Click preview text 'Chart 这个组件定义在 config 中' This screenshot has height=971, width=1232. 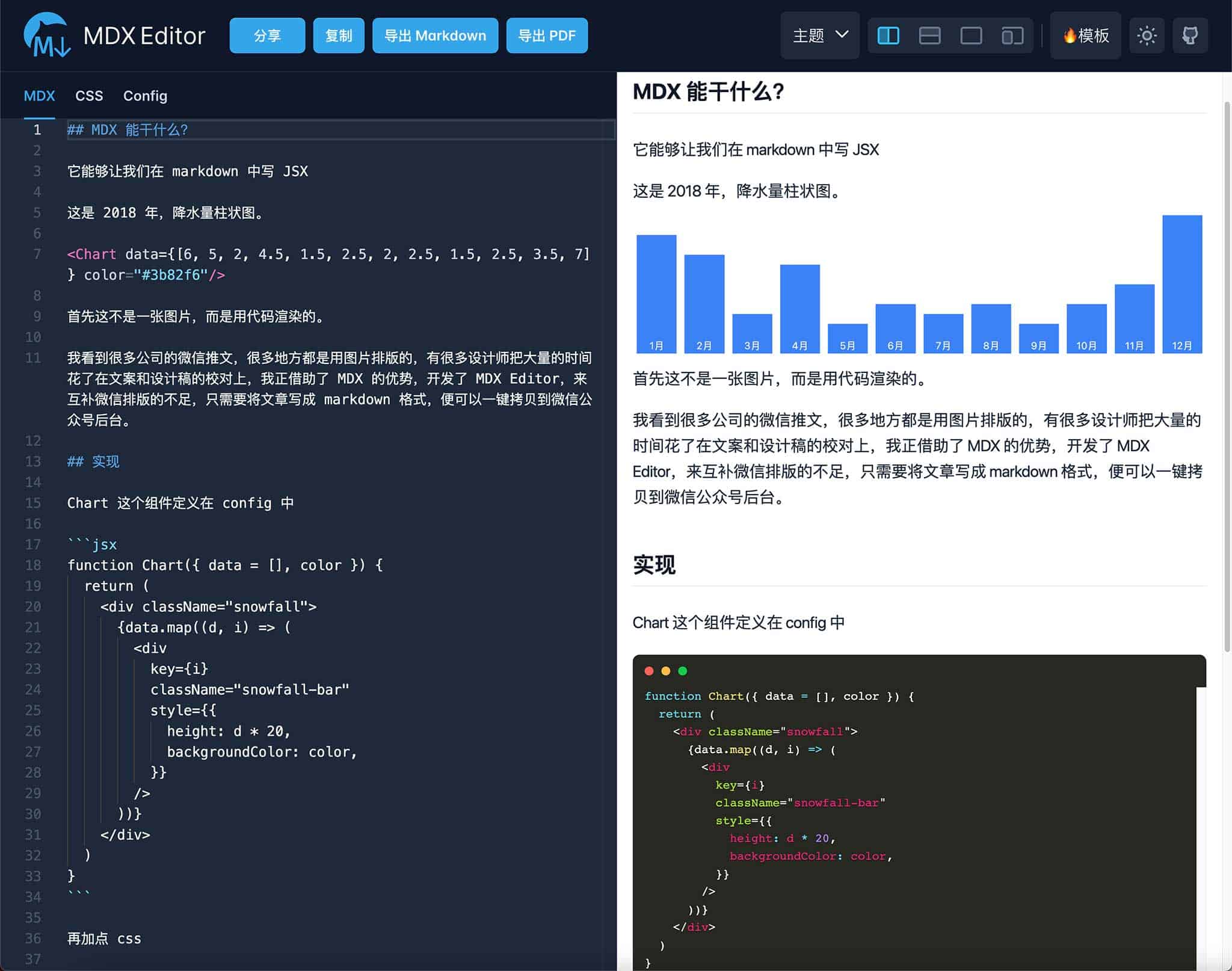click(x=739, y=622)
